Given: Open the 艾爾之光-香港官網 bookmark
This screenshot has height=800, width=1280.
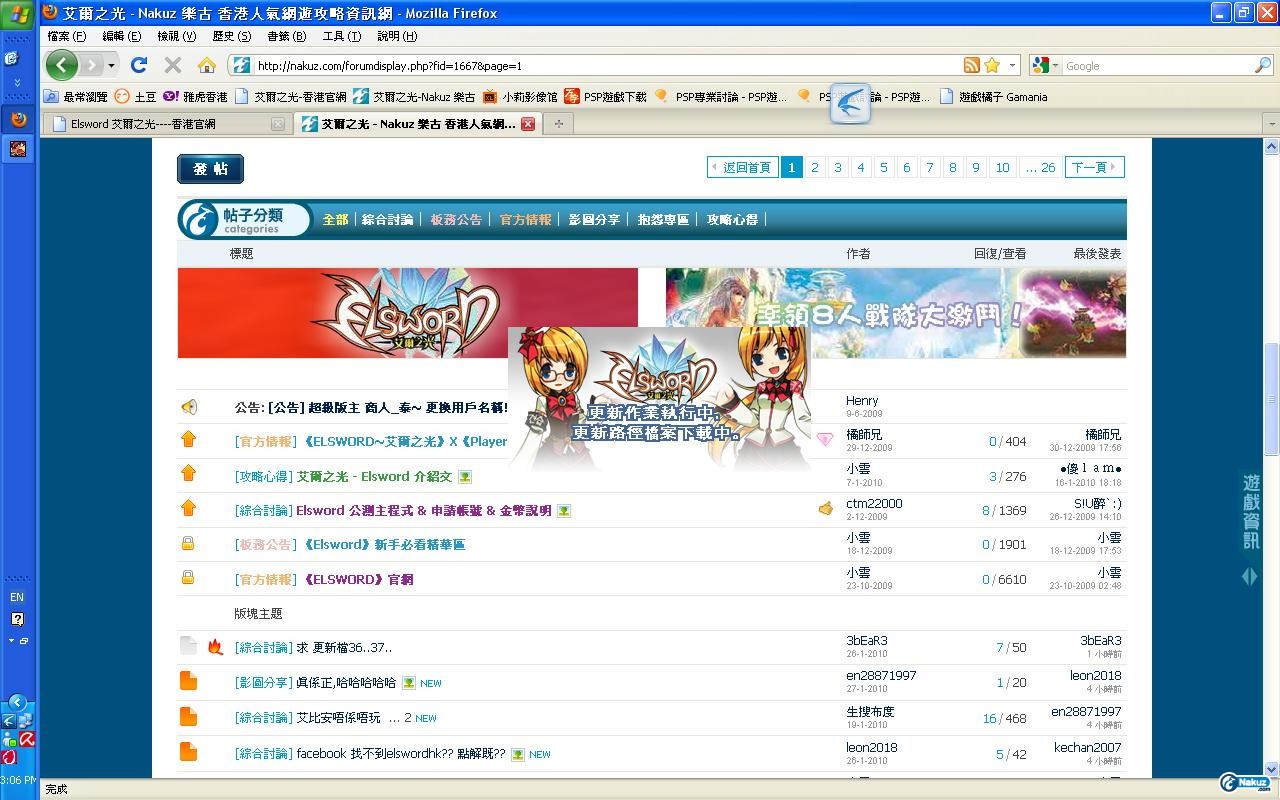Looking at the screenshot, I should point(290,97).
